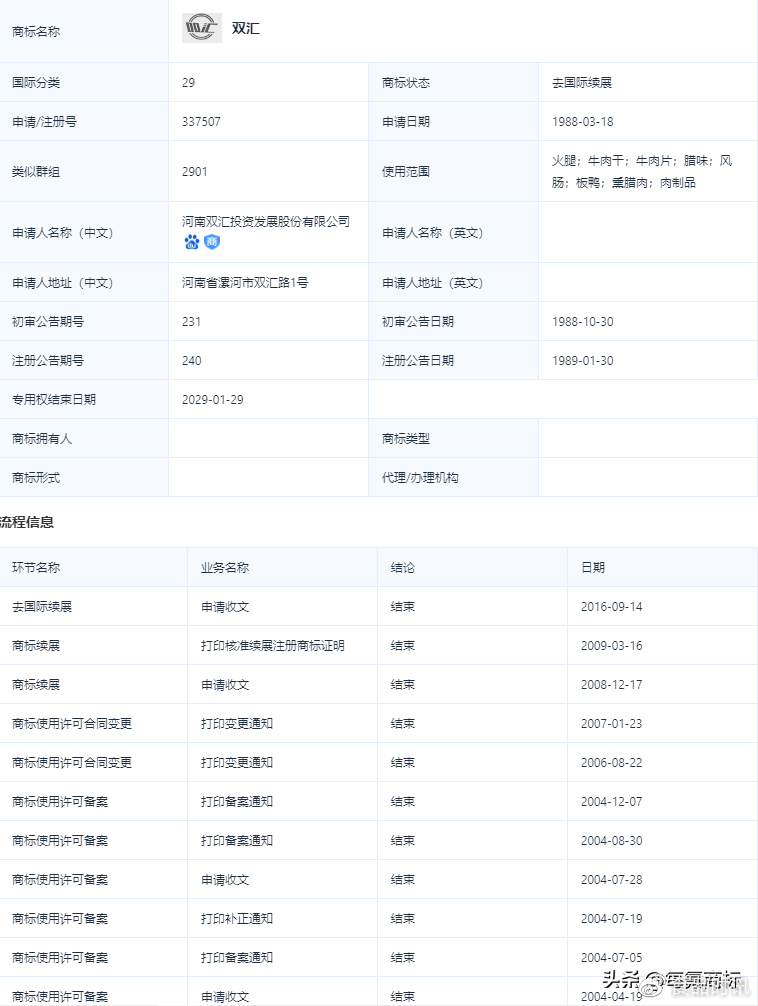
Task: Click the 商标拥有人 label
Action: click(x=42, y=439)
